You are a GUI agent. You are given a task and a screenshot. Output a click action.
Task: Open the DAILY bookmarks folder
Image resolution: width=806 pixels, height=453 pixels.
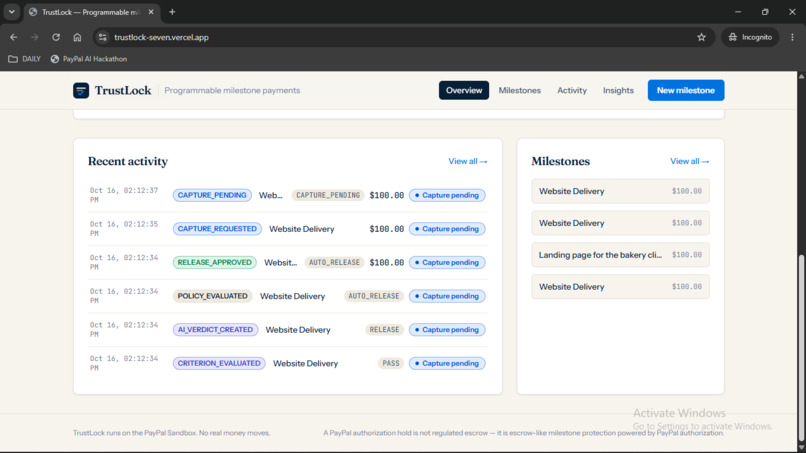pyautogui.click(x=24, y=59)
